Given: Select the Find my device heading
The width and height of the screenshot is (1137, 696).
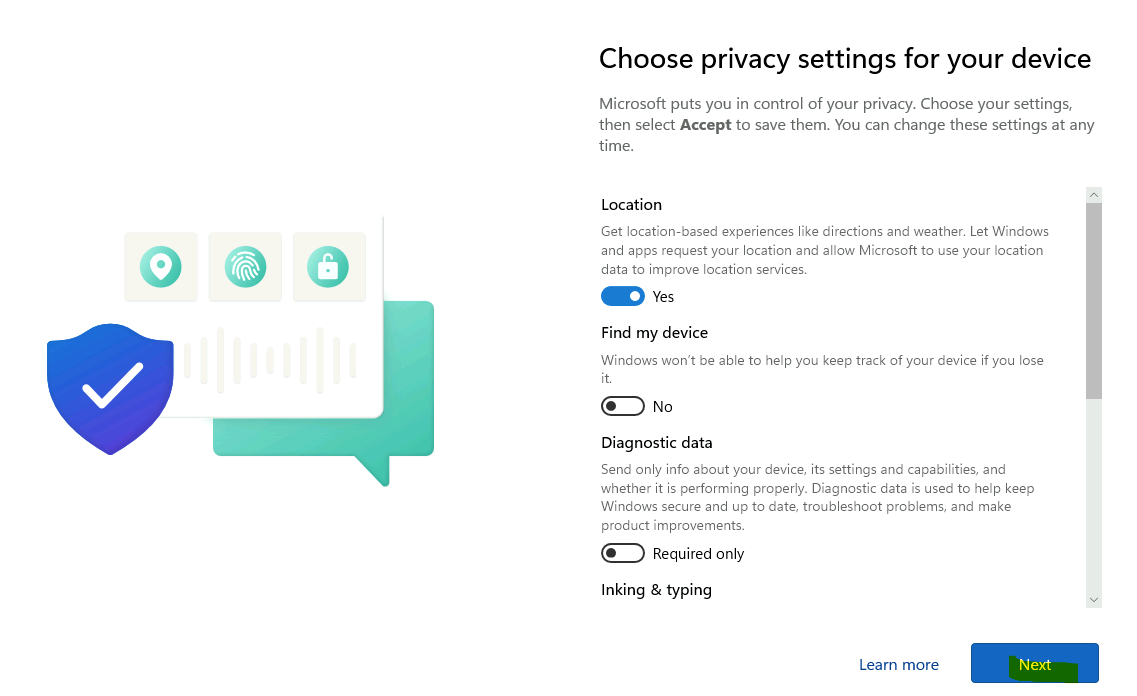Looking at the screenshot, I should click(654, 333).
